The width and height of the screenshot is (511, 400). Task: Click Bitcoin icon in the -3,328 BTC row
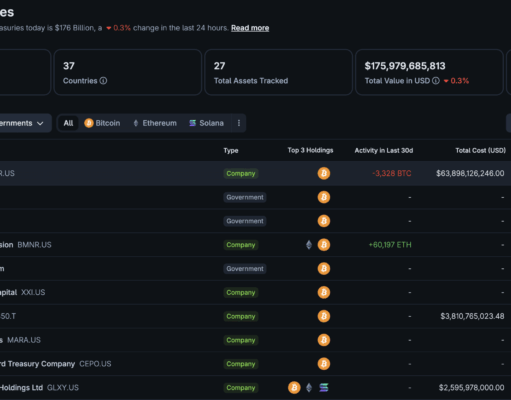[324, 173]
